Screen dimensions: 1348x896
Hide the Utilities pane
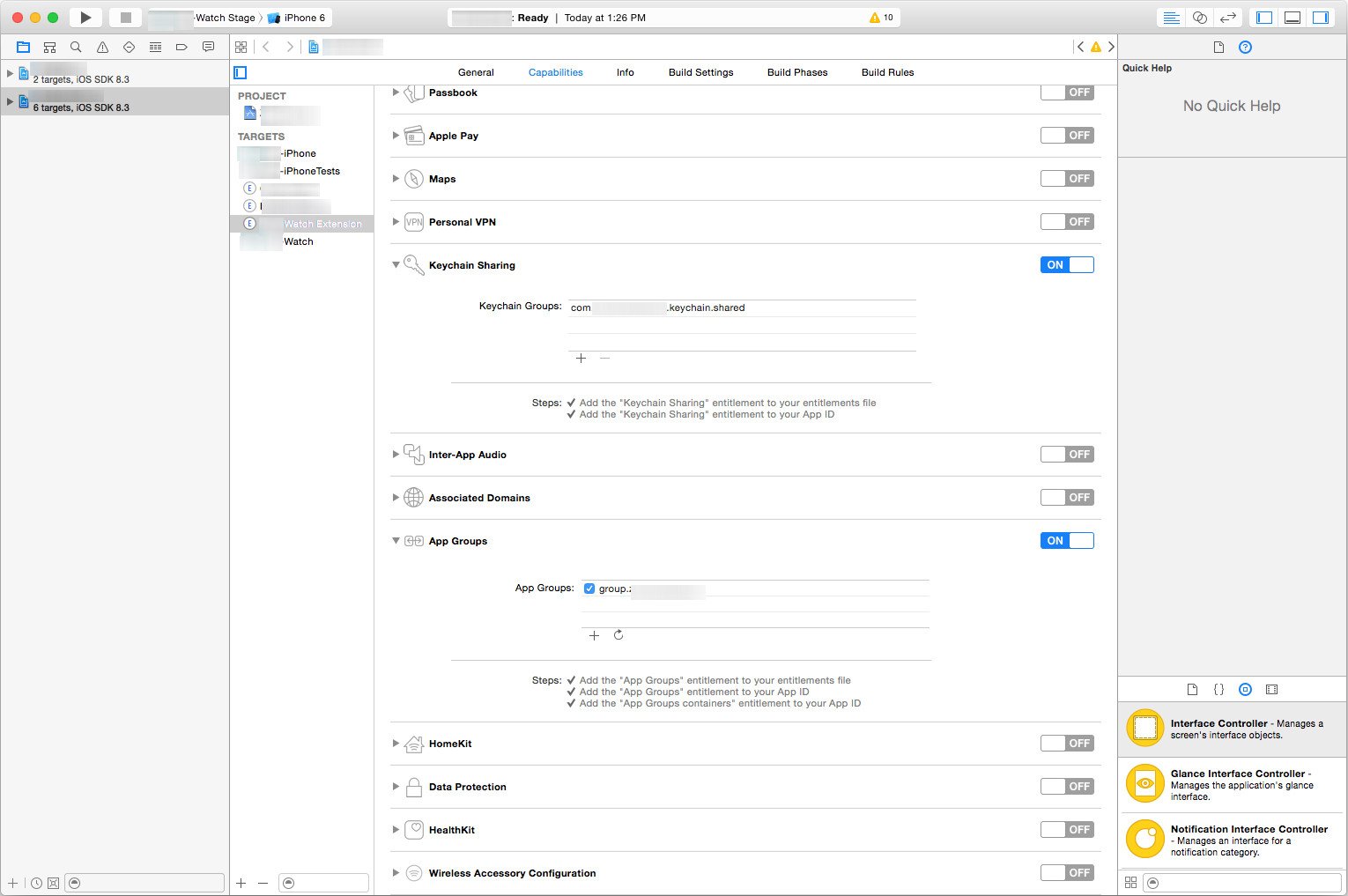pos(1321,18)
